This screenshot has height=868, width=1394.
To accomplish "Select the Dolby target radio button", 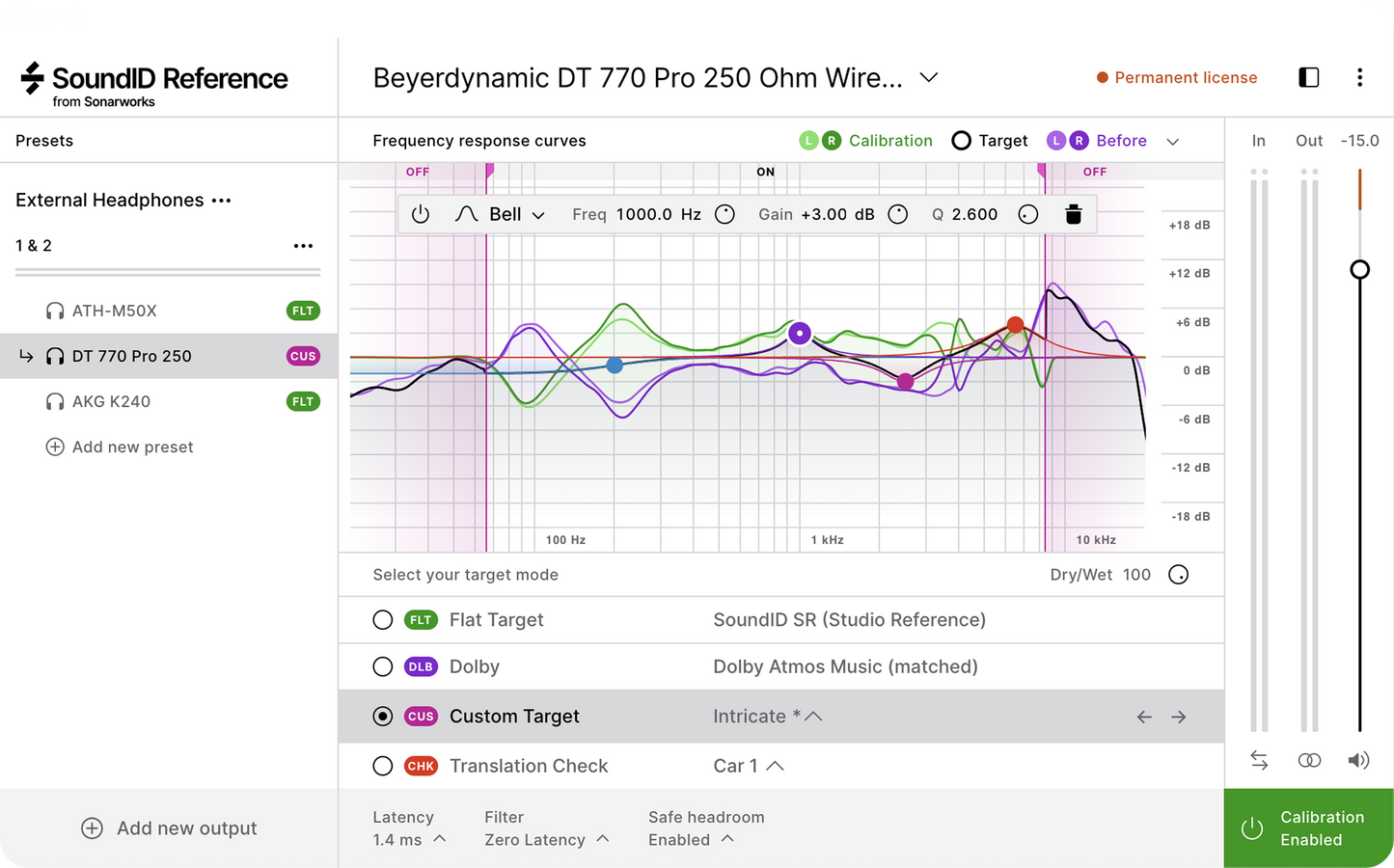I will point(383,666).
